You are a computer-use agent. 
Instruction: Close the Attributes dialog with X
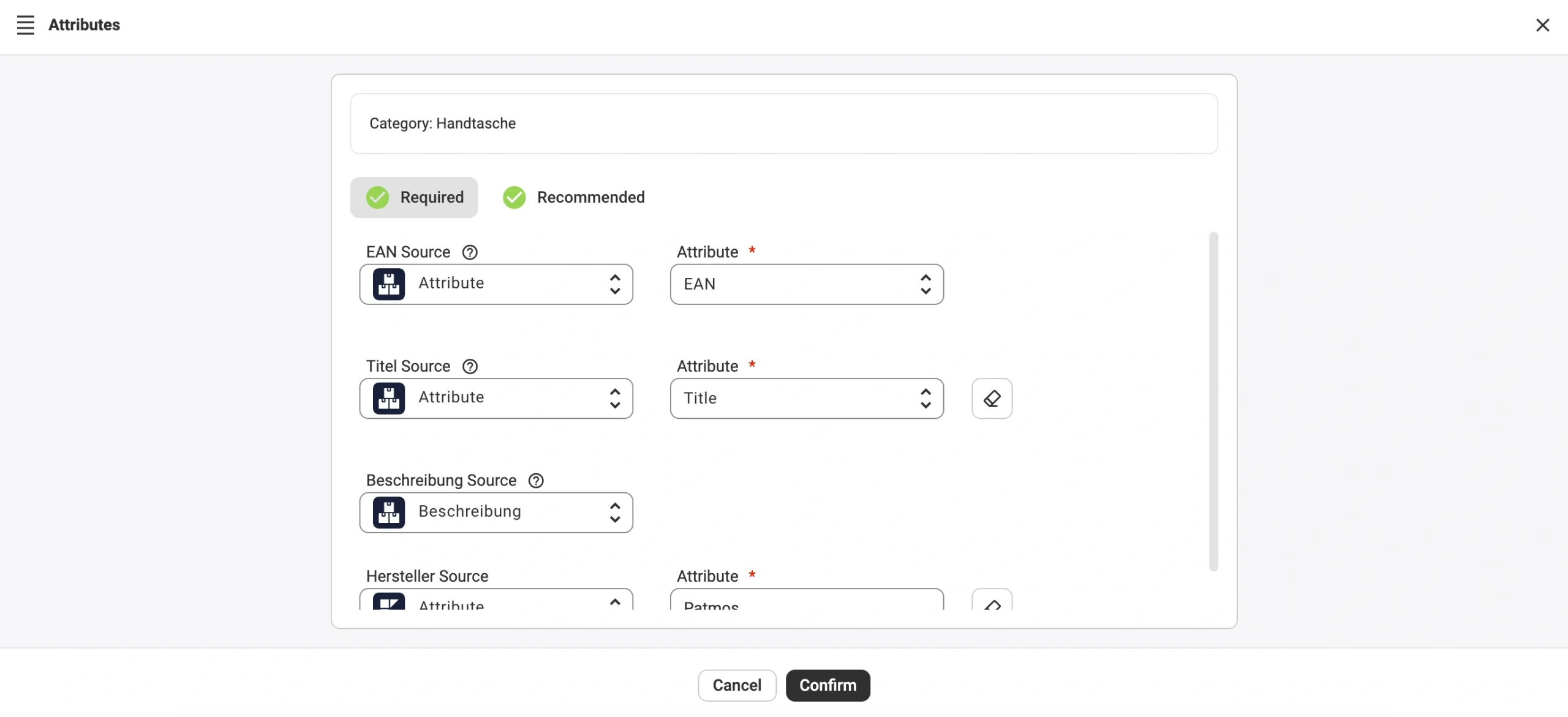coord(1542,25)
